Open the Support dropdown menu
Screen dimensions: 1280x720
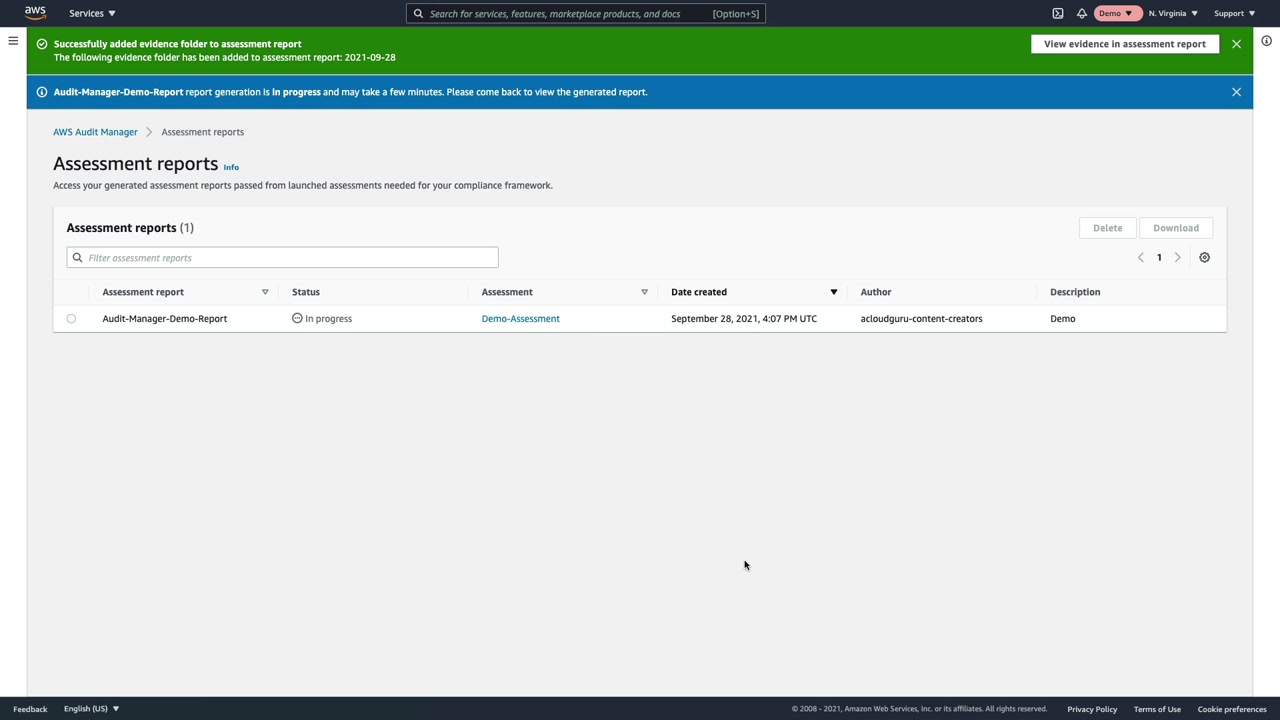(1234, 13)
